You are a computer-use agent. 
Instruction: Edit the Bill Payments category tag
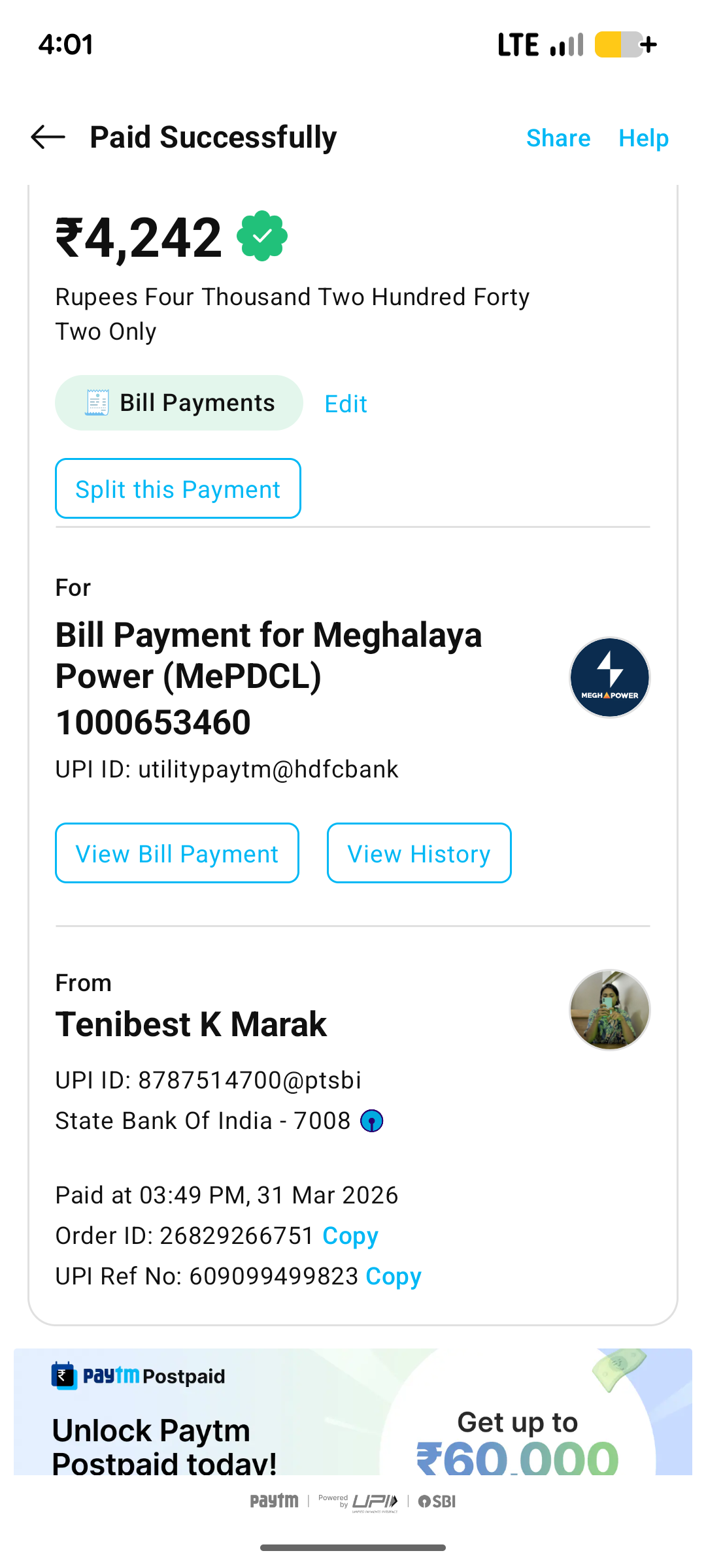click(346, 404)
